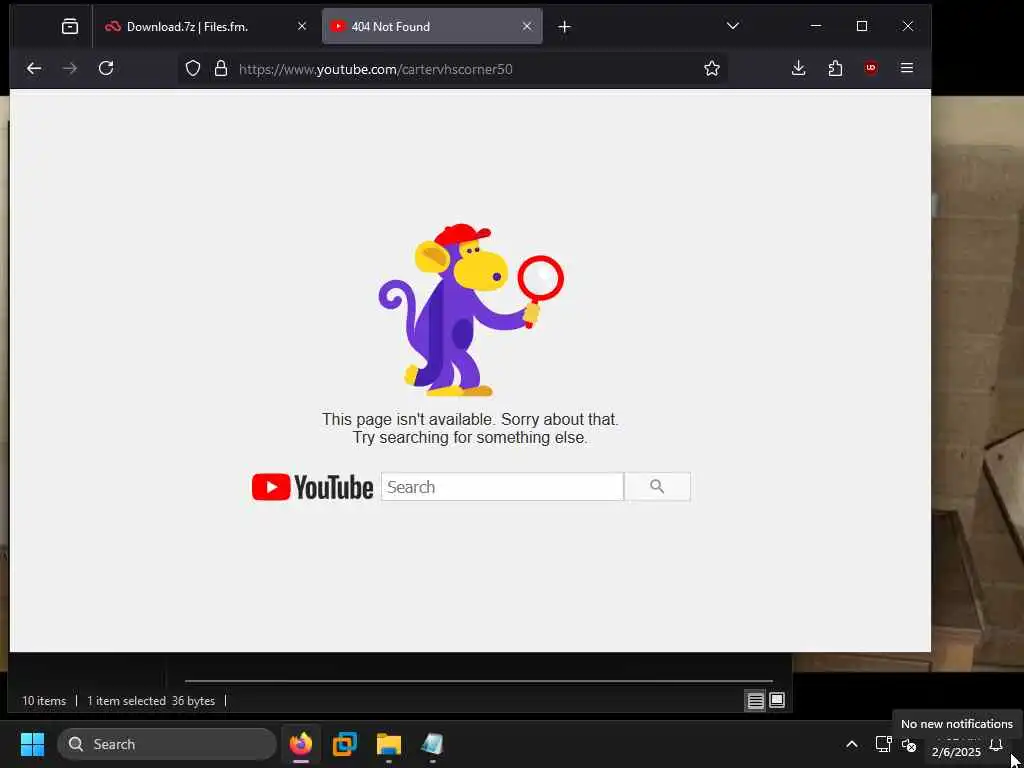Click the monkey with magnifying glass image
Viewport: 1024px width, 768px height.
pos(471,310)
